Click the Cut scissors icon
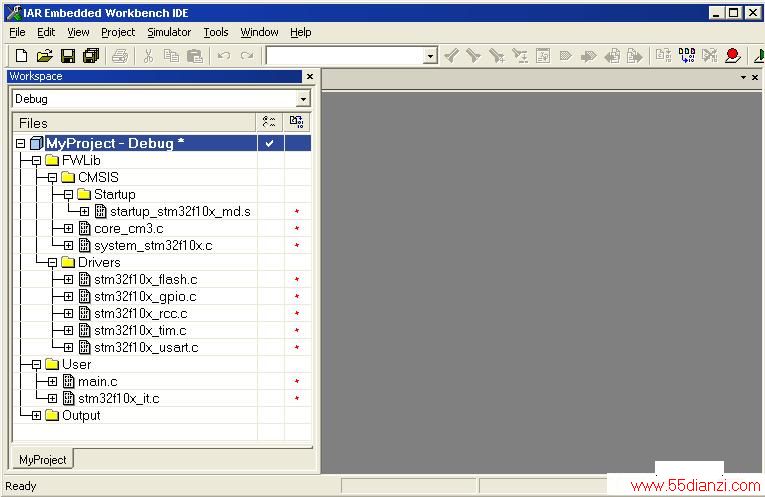Viewport: 765px width, 497px height. (x=148, y=56)
